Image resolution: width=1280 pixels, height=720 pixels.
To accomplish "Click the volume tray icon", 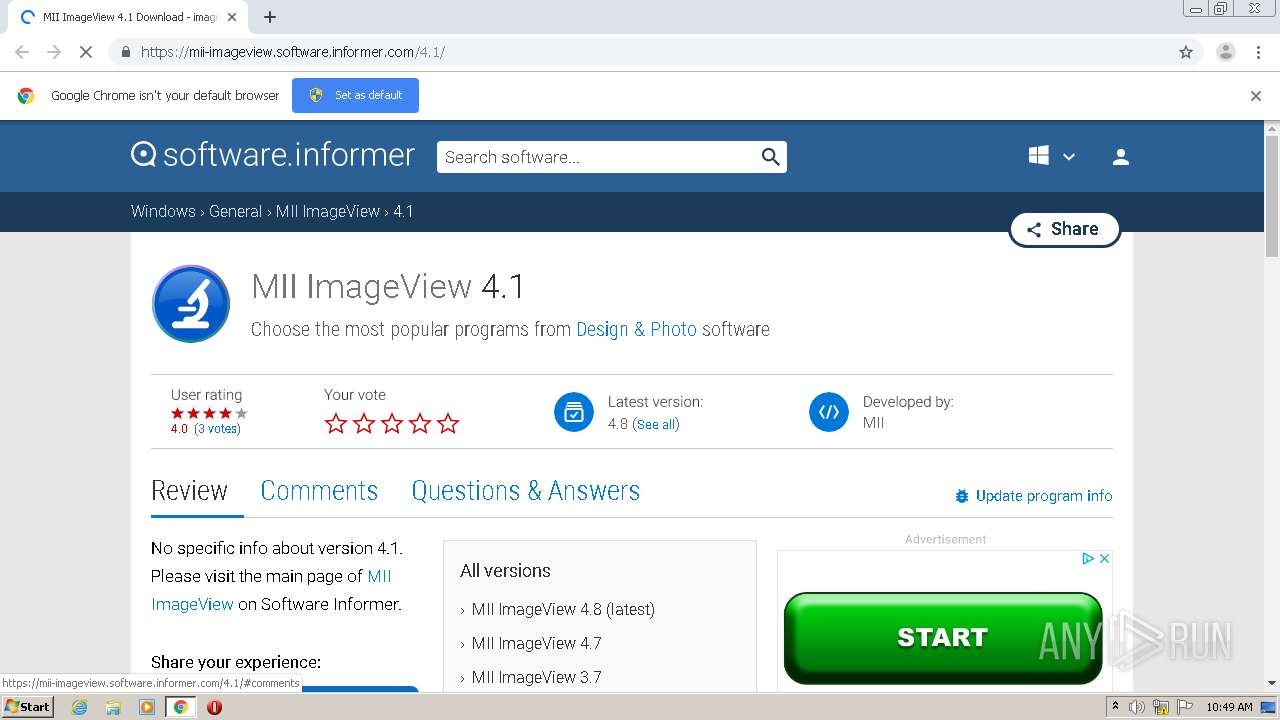I will [1137, 707].
